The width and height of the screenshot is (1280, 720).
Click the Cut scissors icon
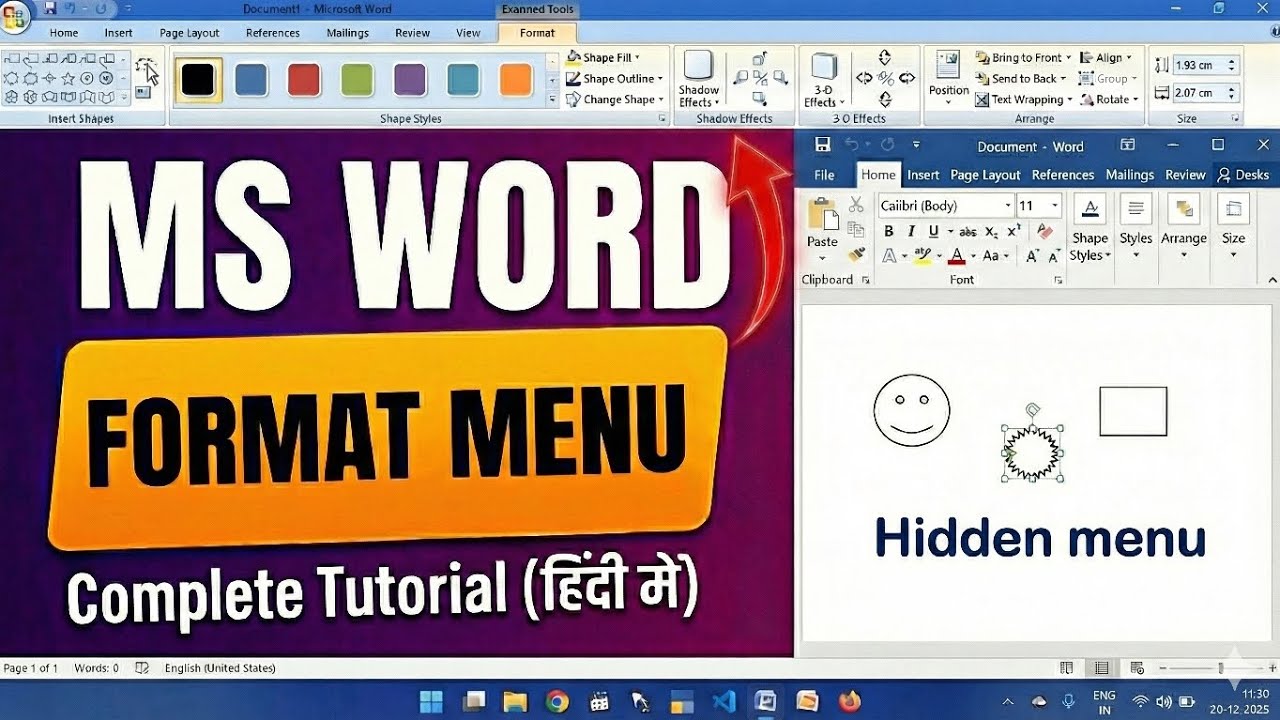click(x=856, y=204)
